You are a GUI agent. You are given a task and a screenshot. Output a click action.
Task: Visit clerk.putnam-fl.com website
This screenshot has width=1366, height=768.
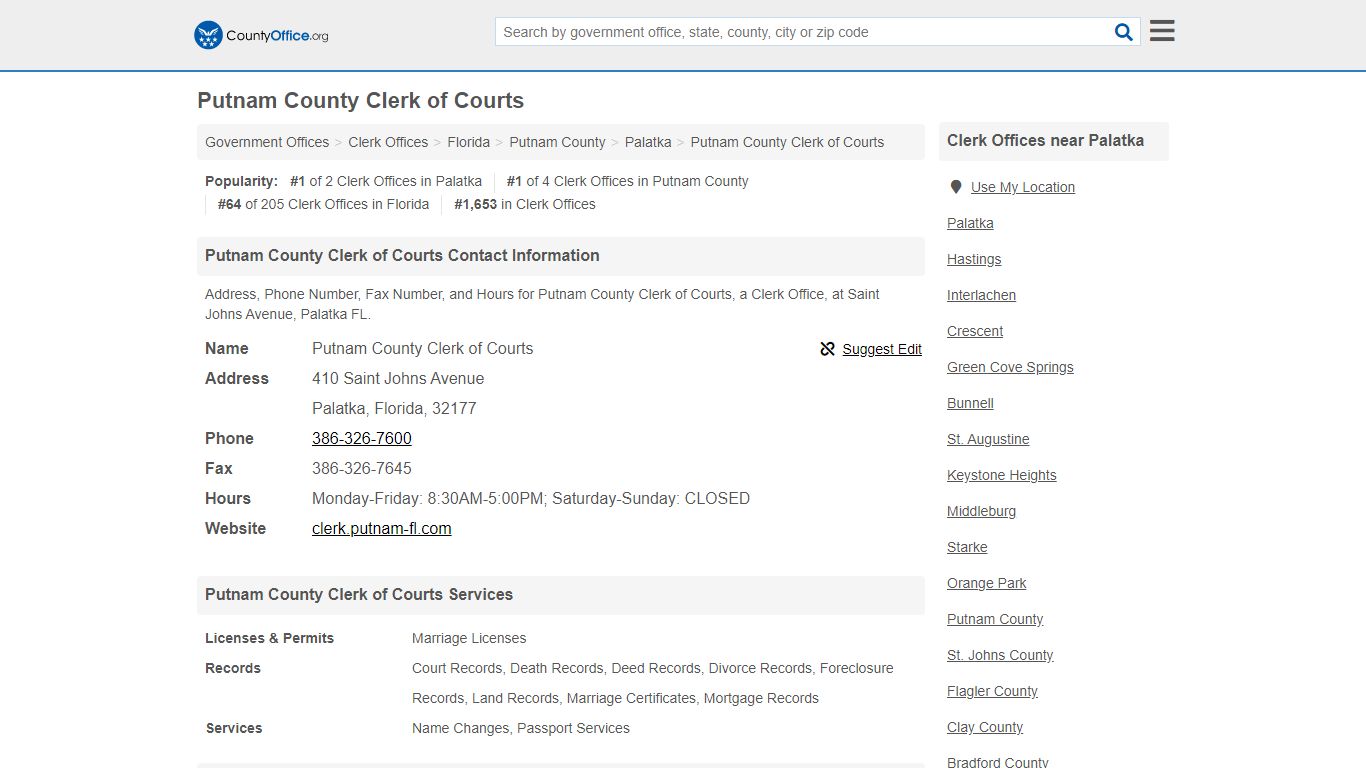point(382,528)
